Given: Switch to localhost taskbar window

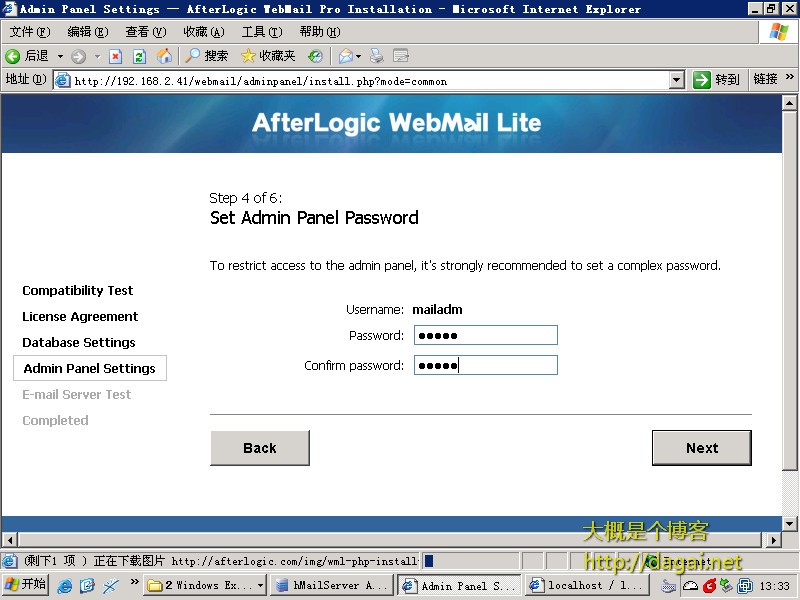Looking at the screenshot, I should tap(587, 585).
